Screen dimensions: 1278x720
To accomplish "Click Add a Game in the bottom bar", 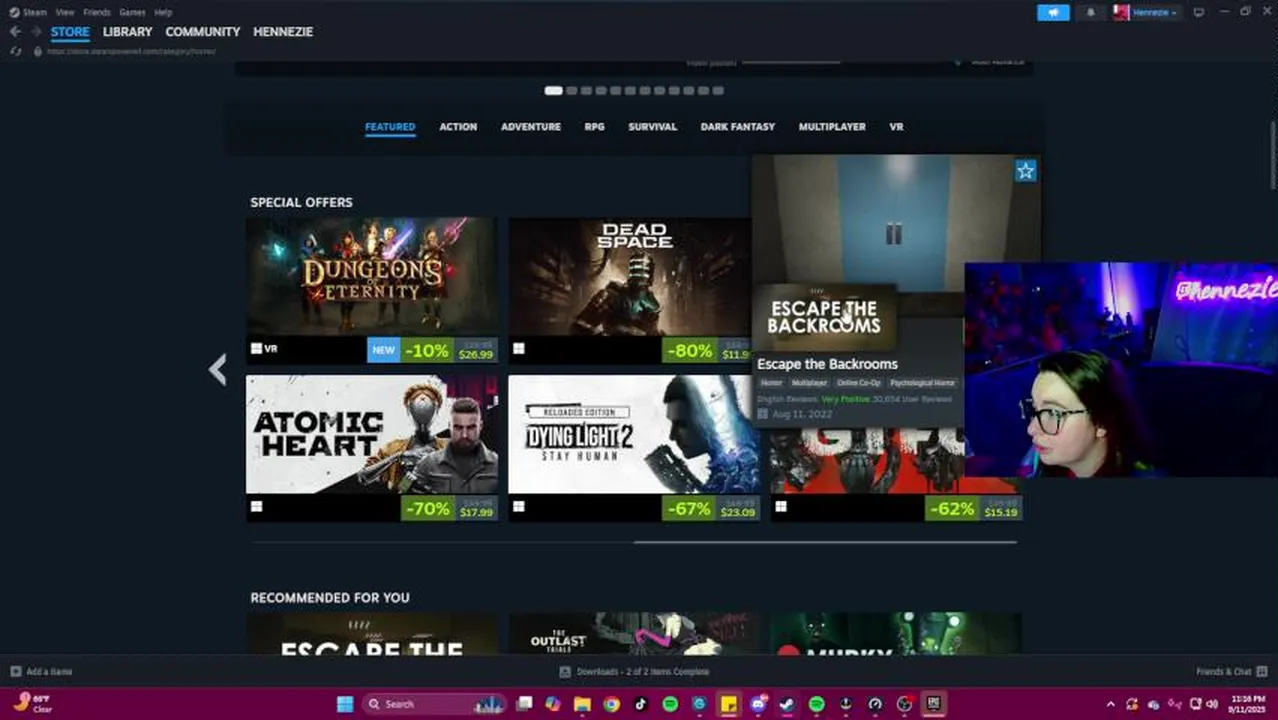I will point(49,671).
